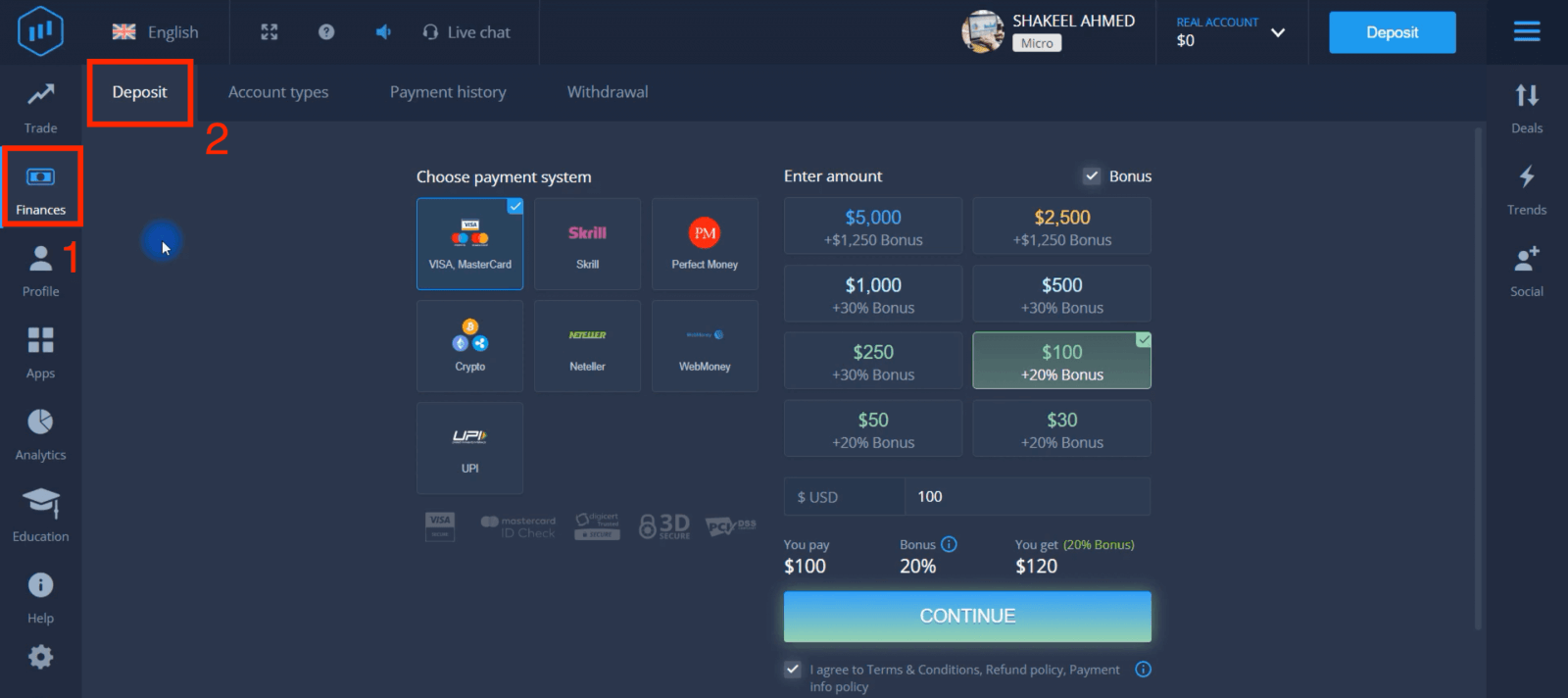The width and height of the screenshot is (1568, 698).
Task: Uncheck the Bonus checkbox
Action: point(1092,175)
